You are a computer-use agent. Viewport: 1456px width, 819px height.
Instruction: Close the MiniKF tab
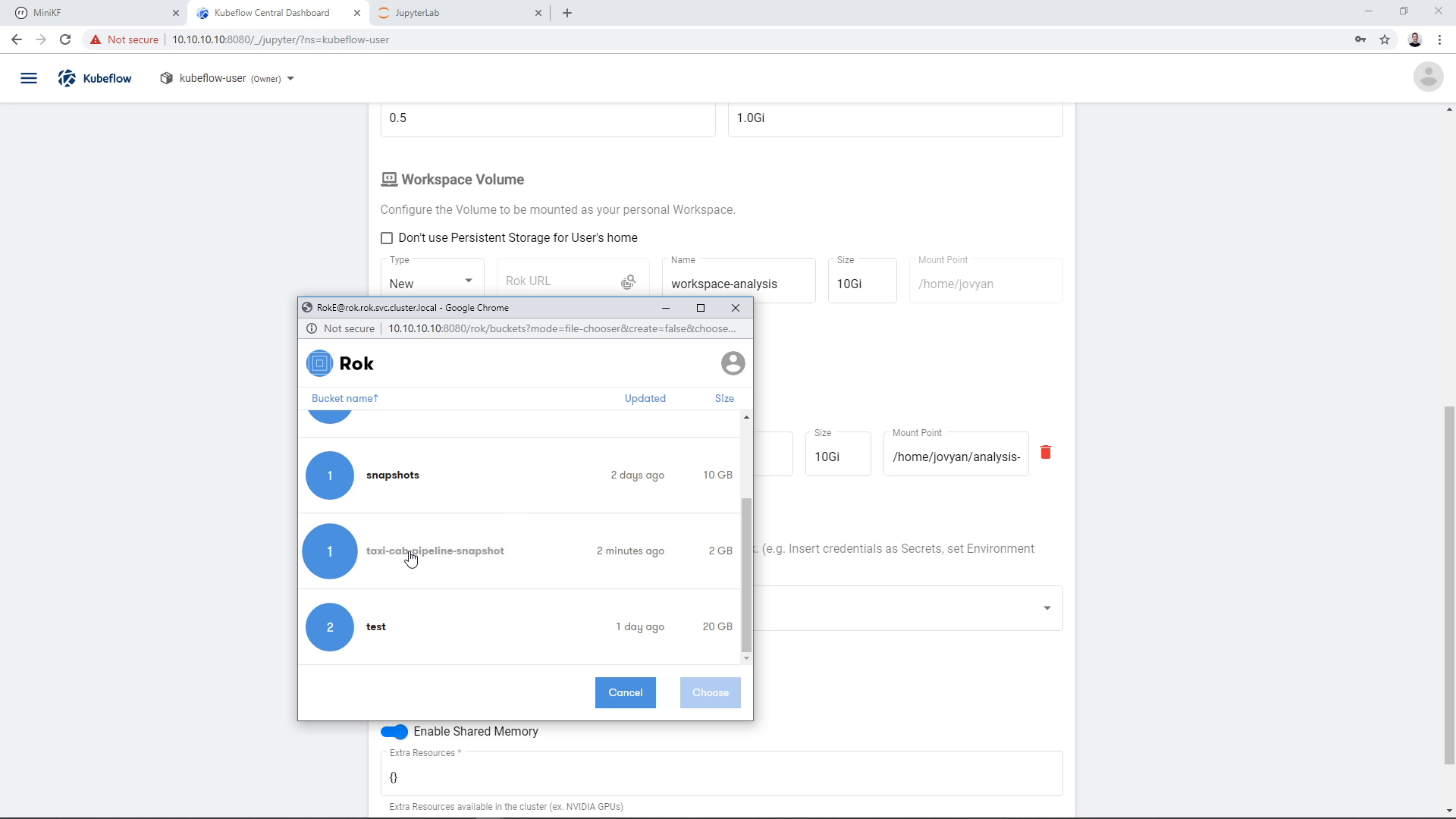(175, 13)
